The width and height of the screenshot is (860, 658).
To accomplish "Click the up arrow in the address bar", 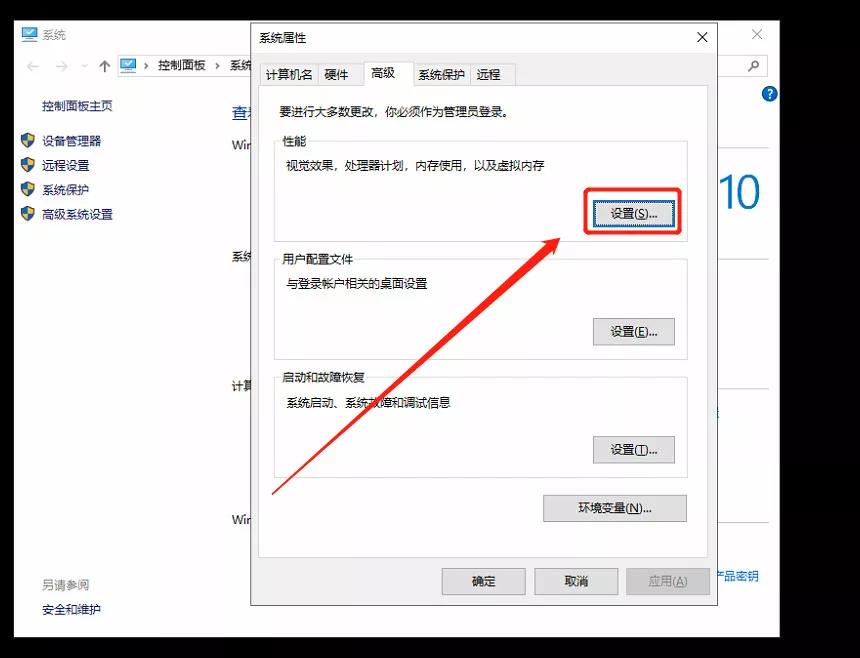I will pos(103,66).
